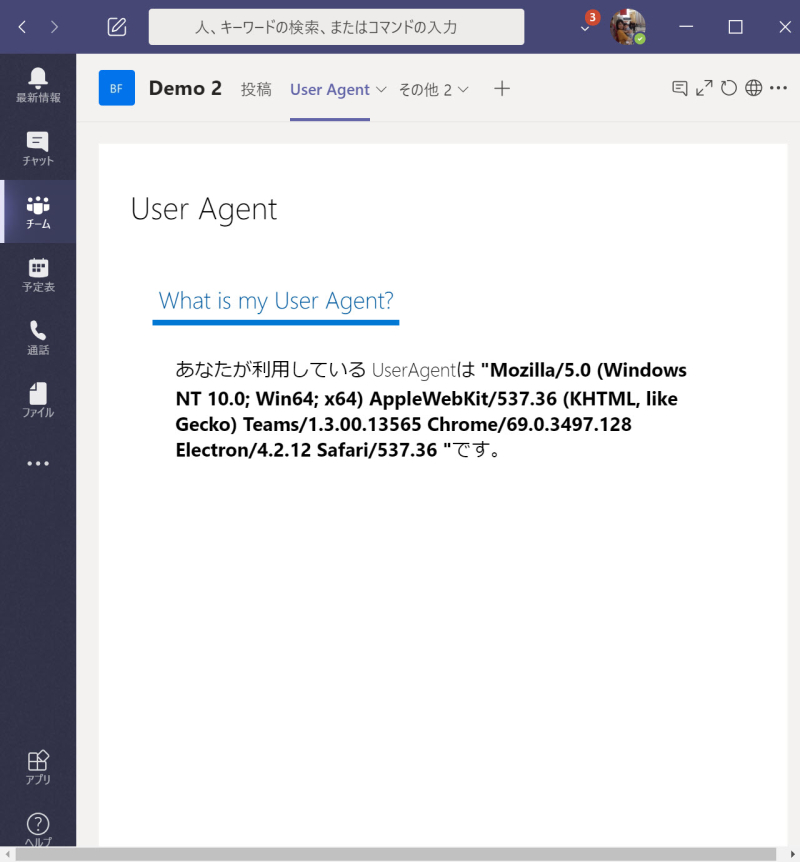
Task: Open the Apps (アプリ) store icon
Action: click(x=38, y=767)
